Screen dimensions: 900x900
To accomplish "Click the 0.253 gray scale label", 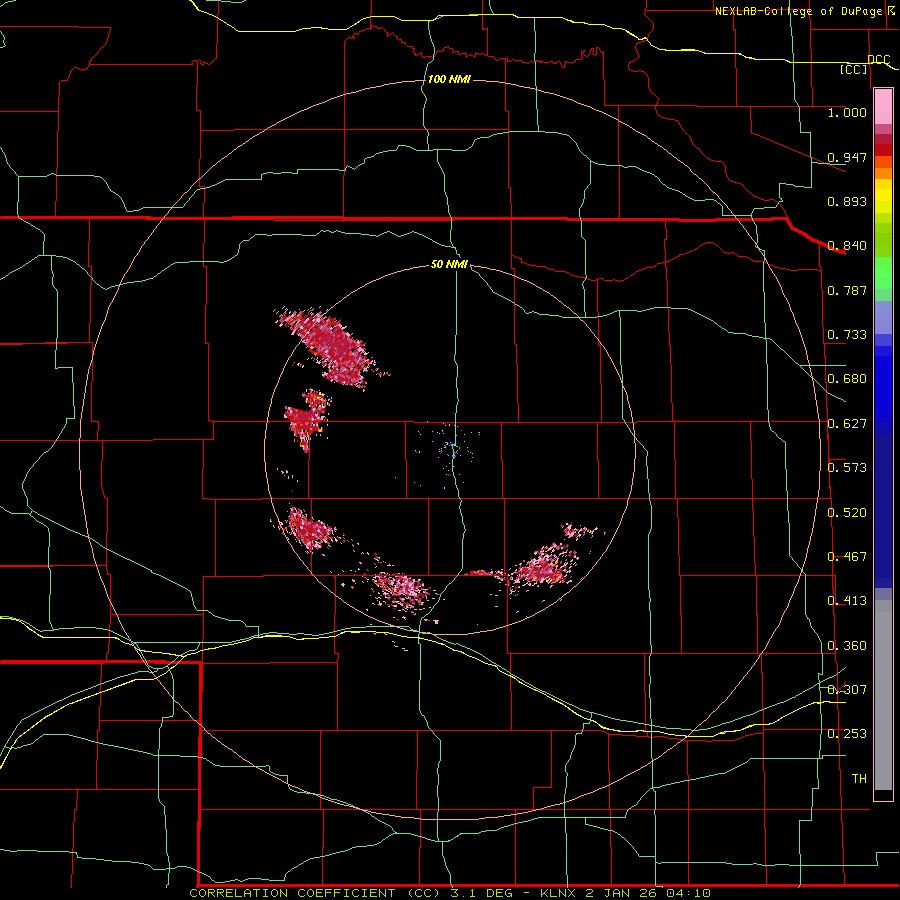I will tap(847, 734).
